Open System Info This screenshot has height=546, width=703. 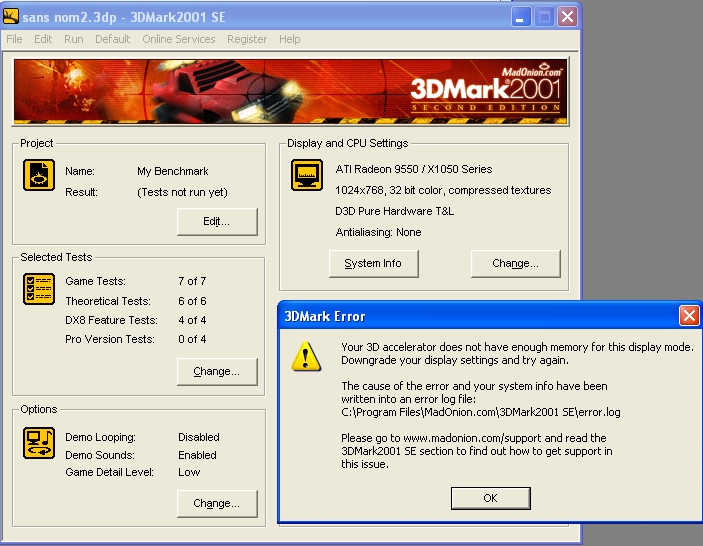click(x=373, y=264)
